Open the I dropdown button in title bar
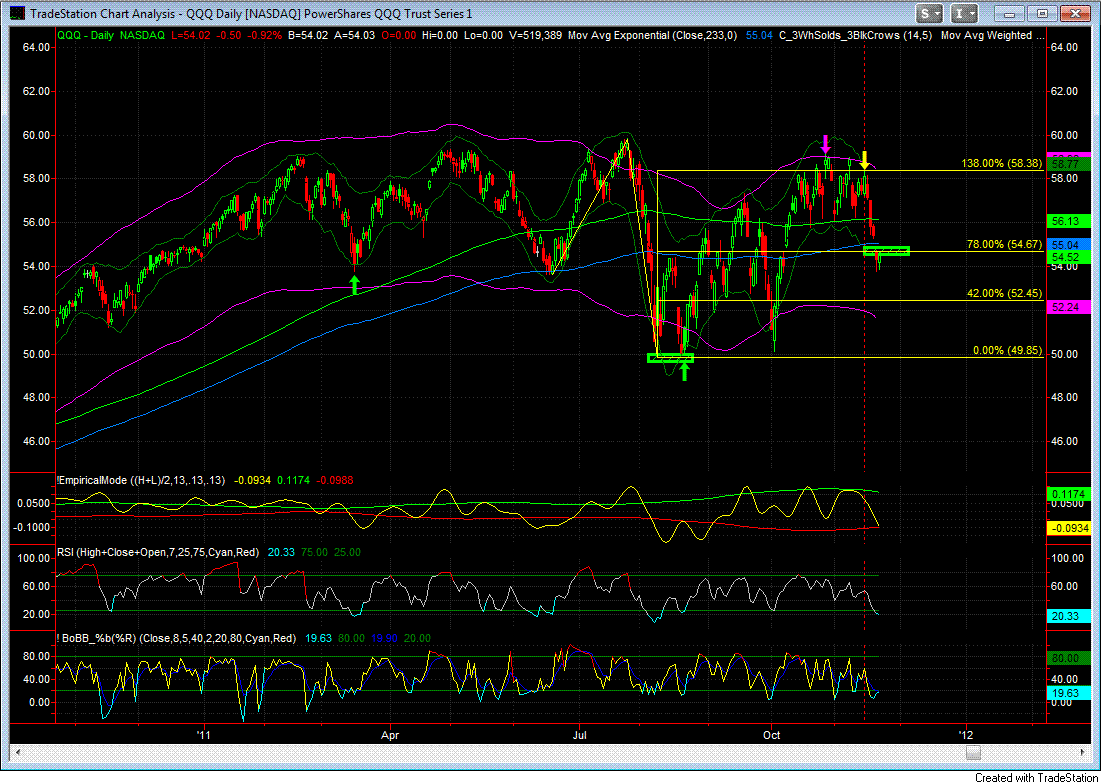Image resolution: width=1101 pixels, height=784 pixels. pyautogui.click(x=964, y=13)
